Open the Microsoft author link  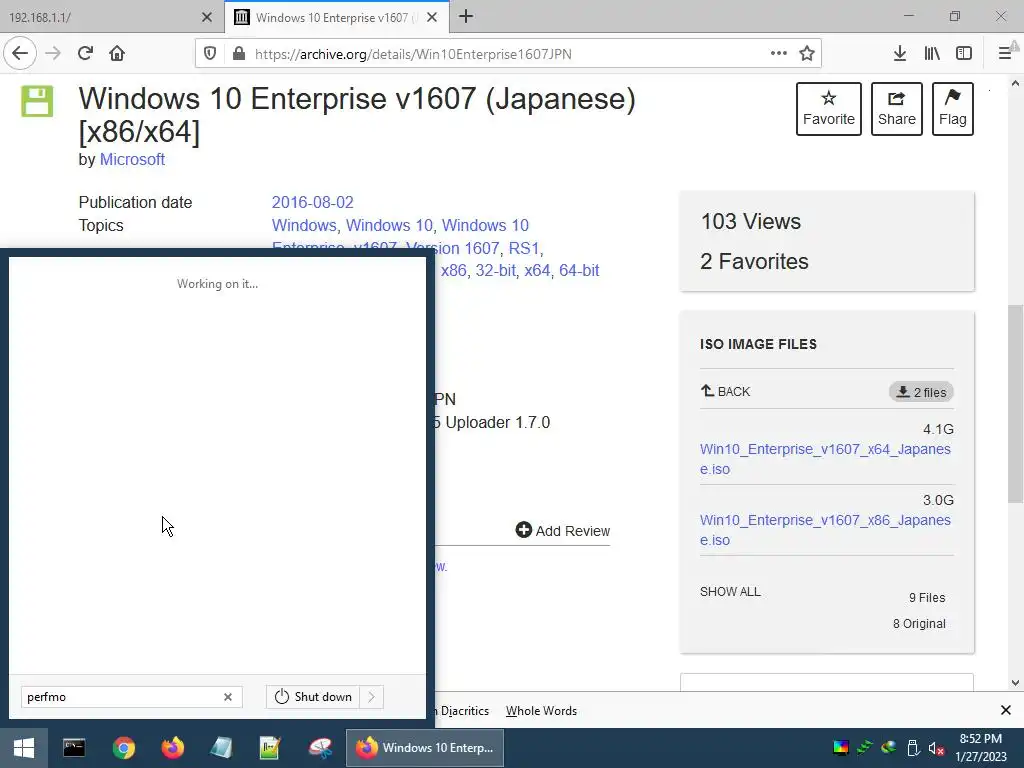point(132,159)
